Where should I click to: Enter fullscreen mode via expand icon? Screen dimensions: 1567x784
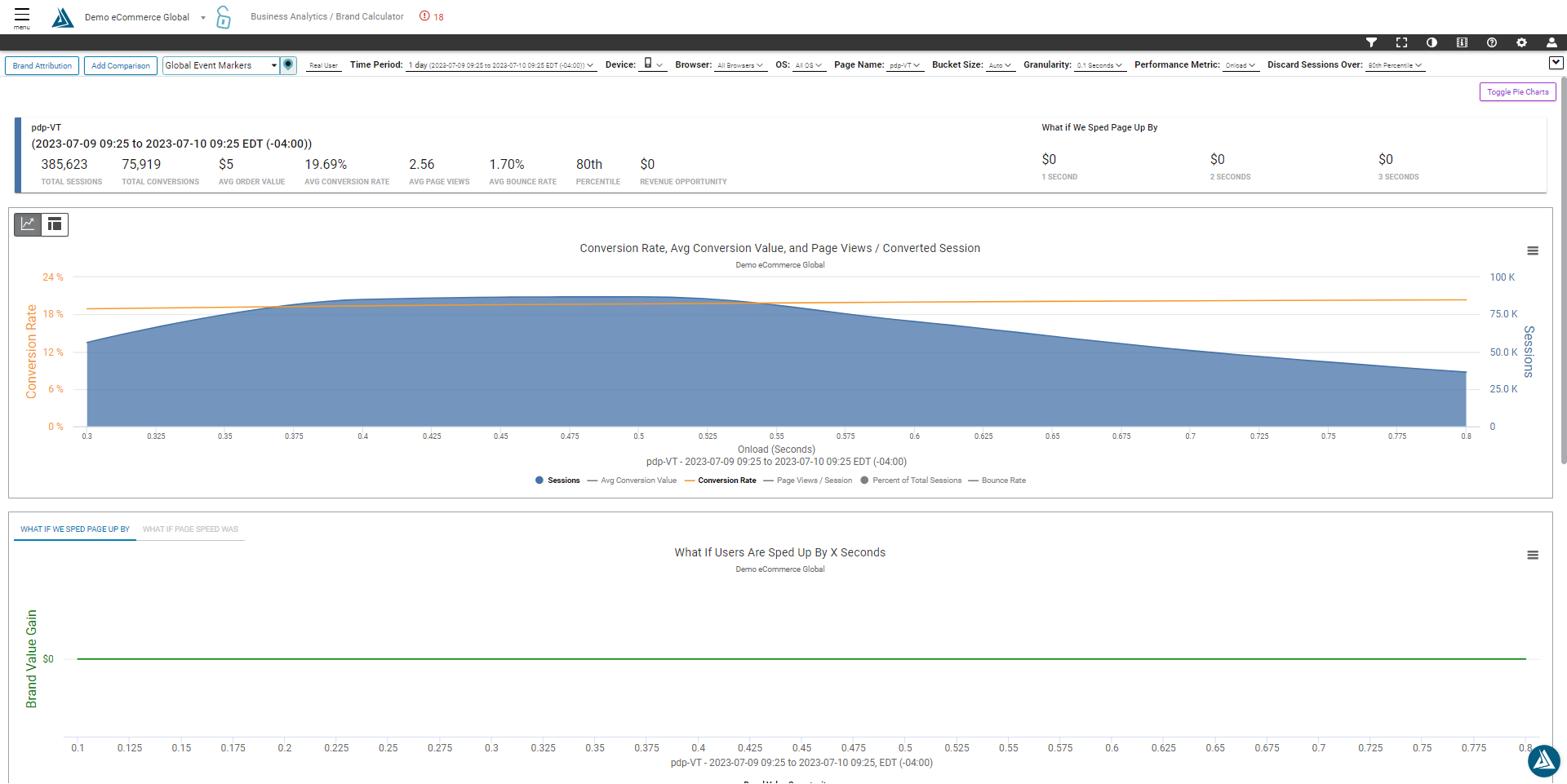tap(1401, 42)
